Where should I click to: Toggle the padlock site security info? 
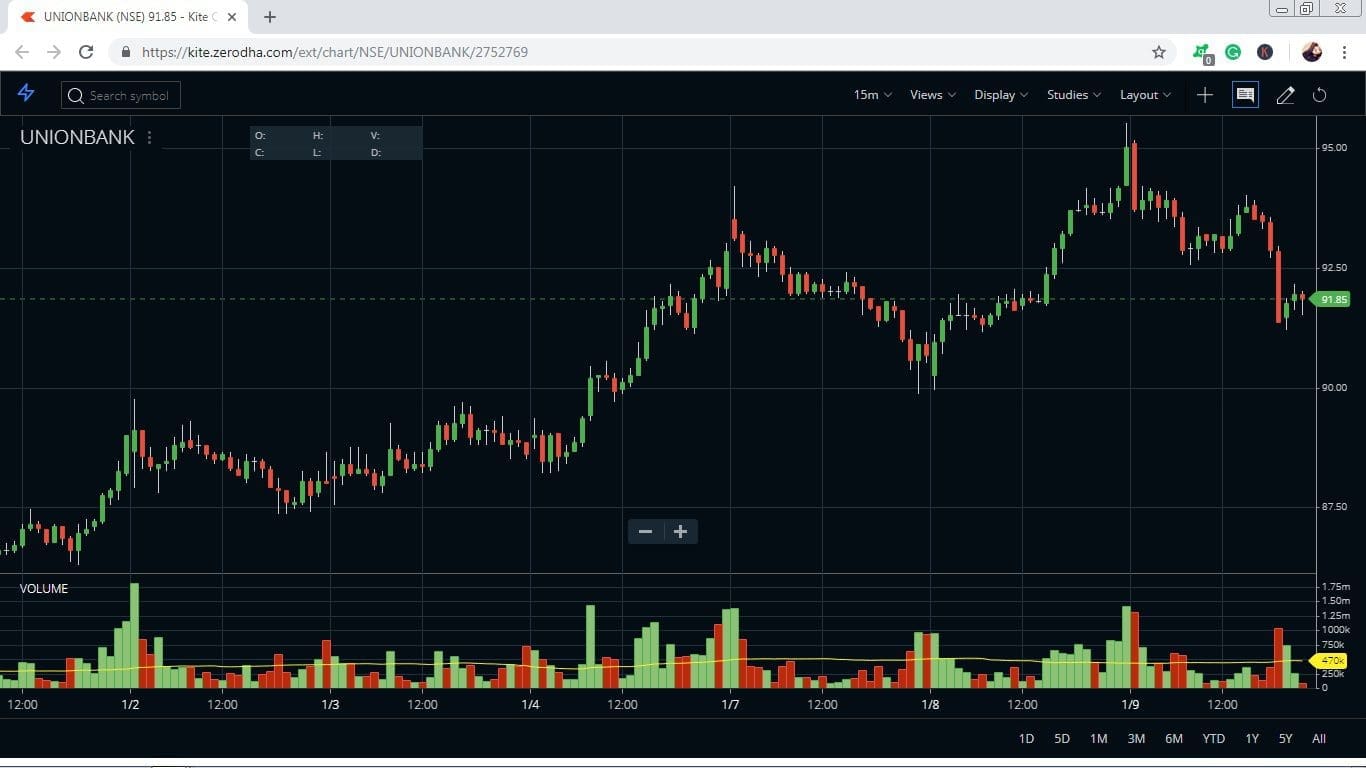pyautogui.click(x=126, y=52)
